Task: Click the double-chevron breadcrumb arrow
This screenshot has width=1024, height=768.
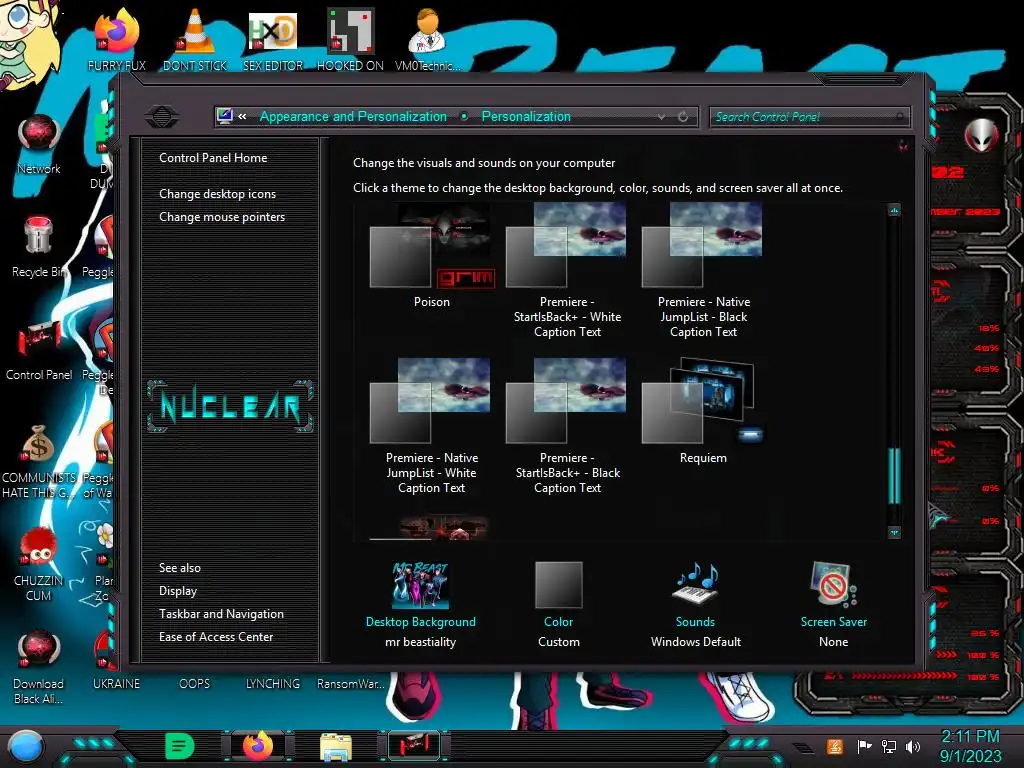Action: click(x=242, y=117)
